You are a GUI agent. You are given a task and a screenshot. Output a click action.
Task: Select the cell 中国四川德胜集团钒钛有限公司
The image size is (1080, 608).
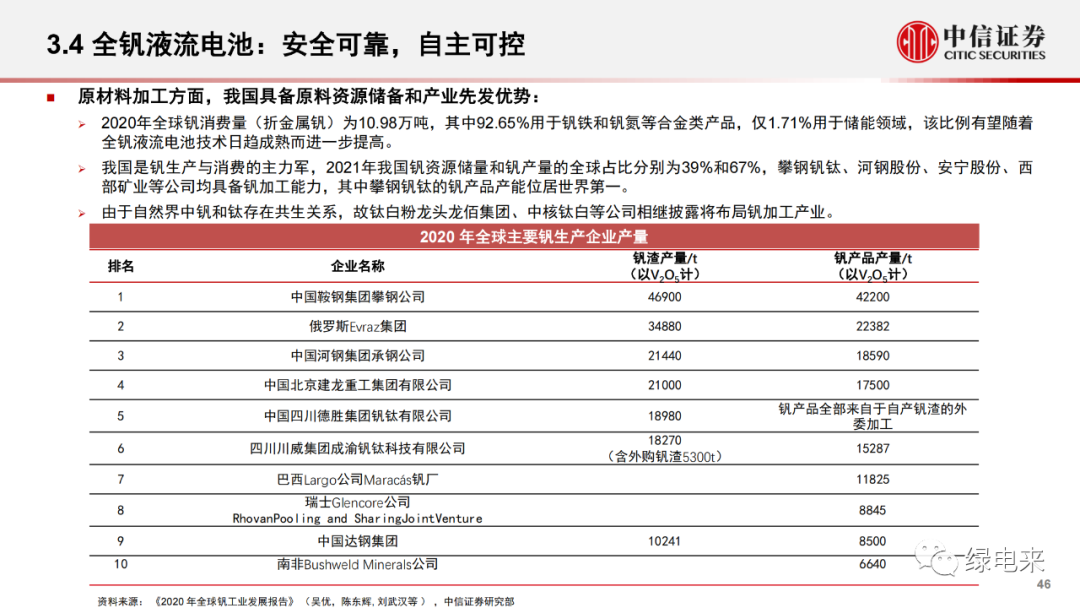tap(357, 417)
